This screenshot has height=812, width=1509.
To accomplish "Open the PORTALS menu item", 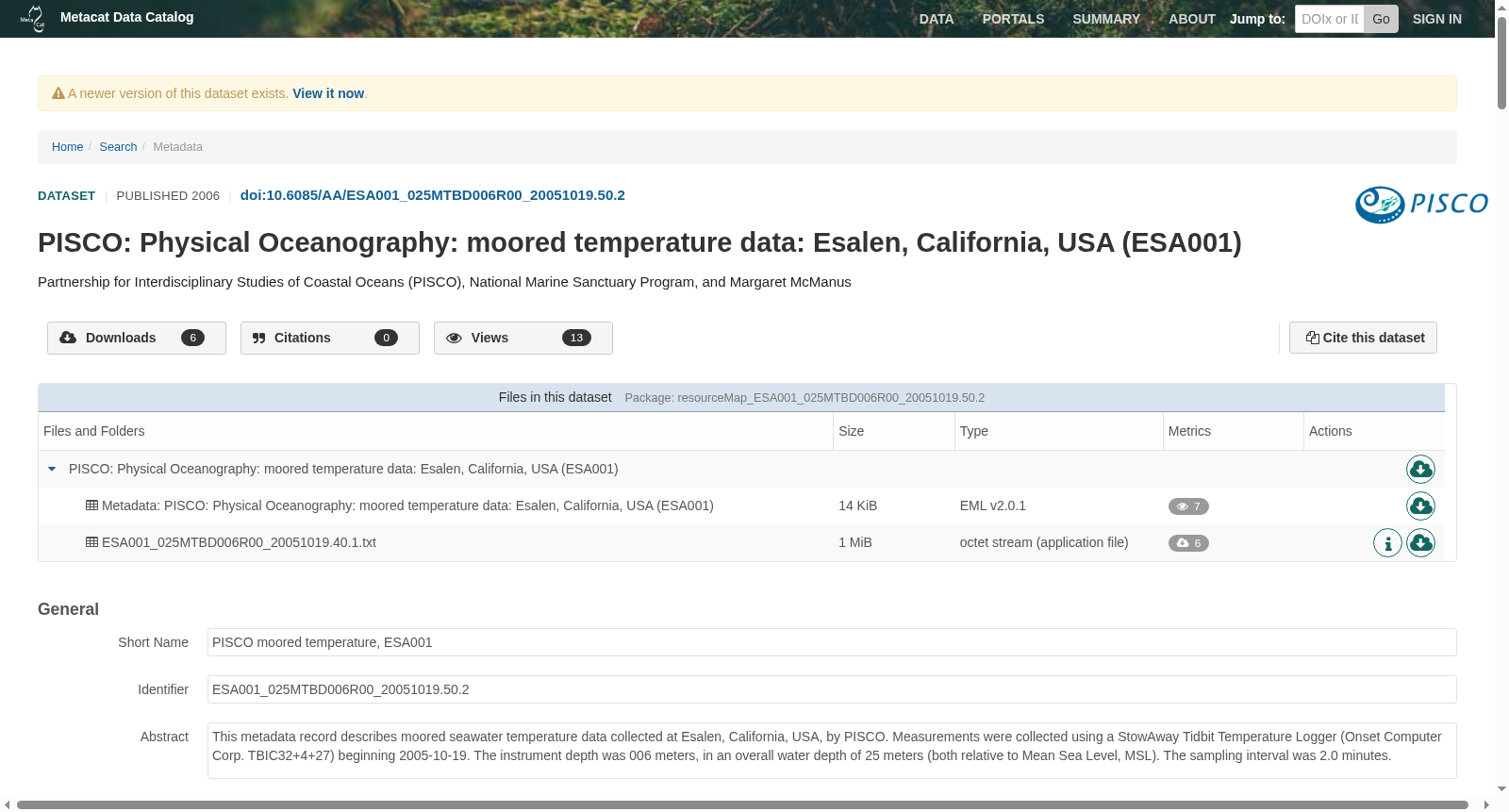I will pos(1013,19).
